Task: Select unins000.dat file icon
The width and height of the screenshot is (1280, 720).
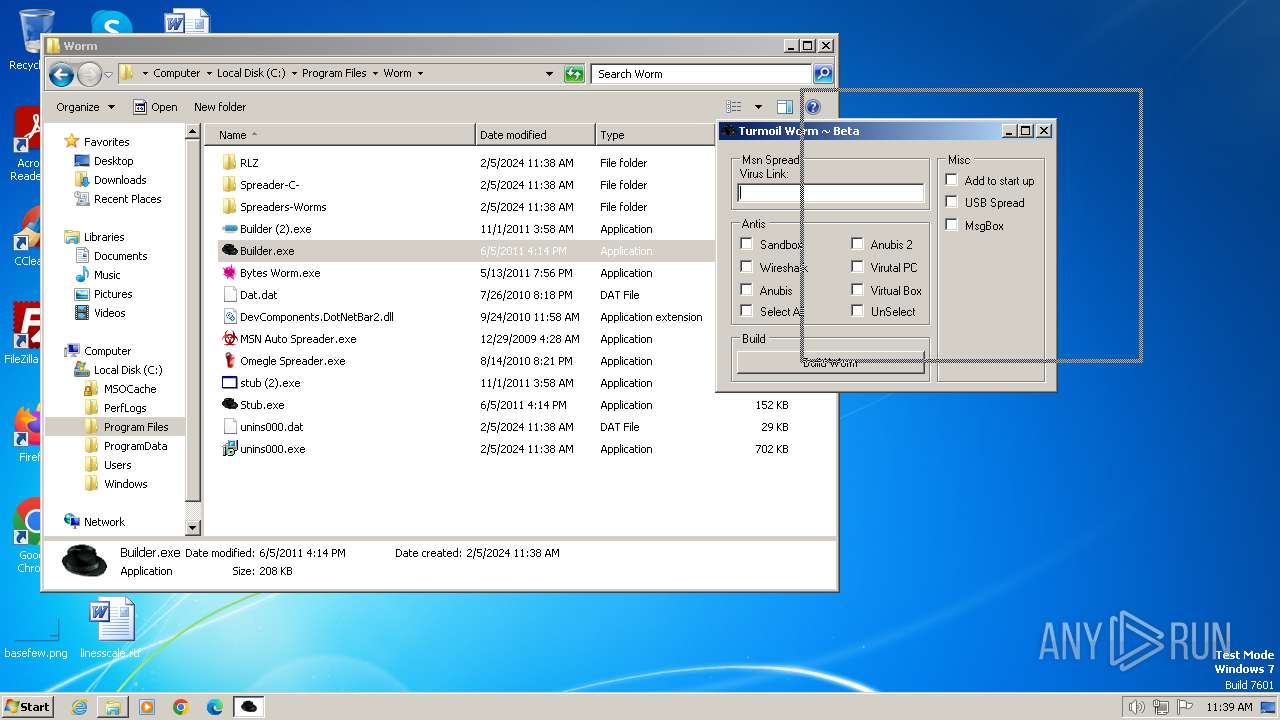Action: coord(229,427)
